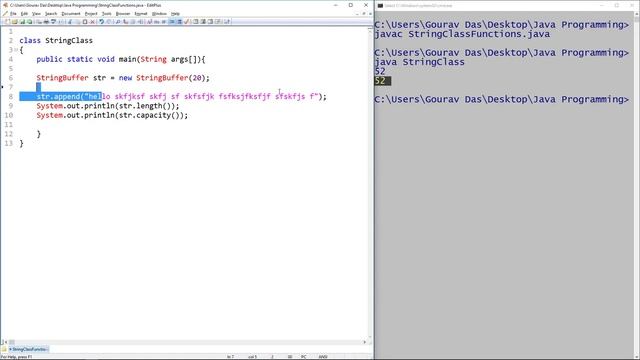
Task: Open the Browser menu
Action: pos(123,13)
